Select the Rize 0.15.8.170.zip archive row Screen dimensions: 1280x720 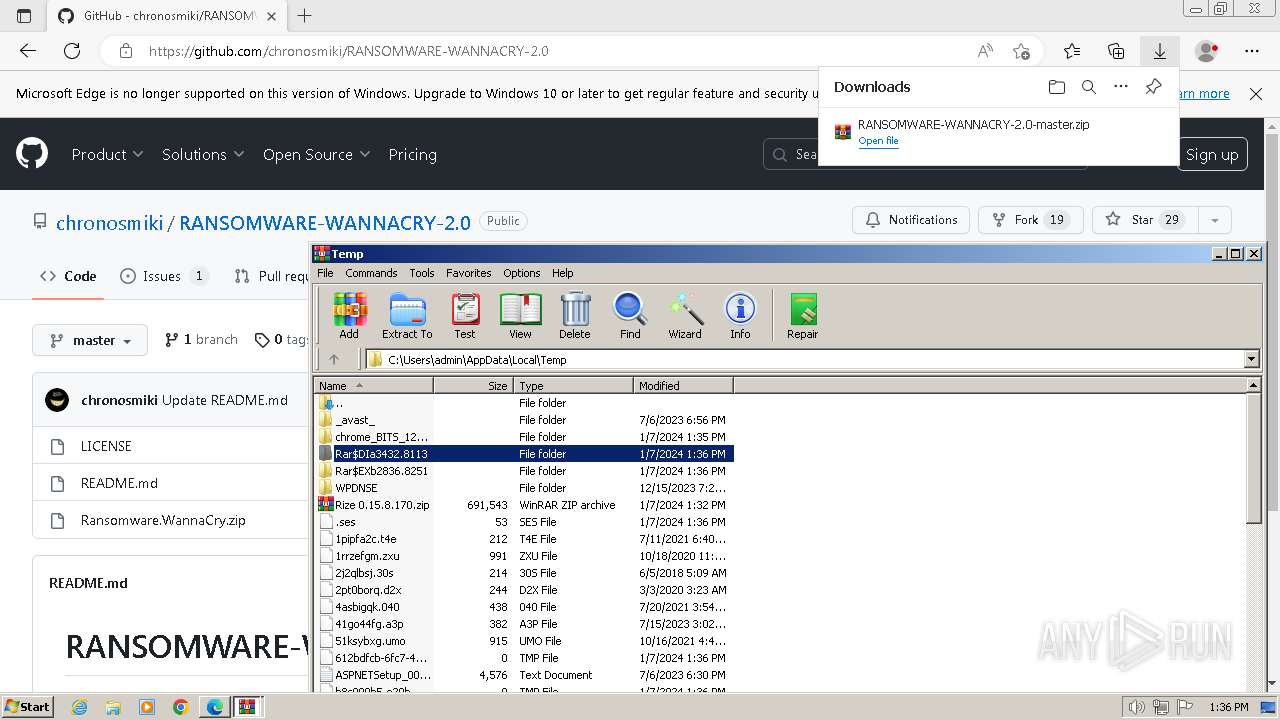coord(524,505)
